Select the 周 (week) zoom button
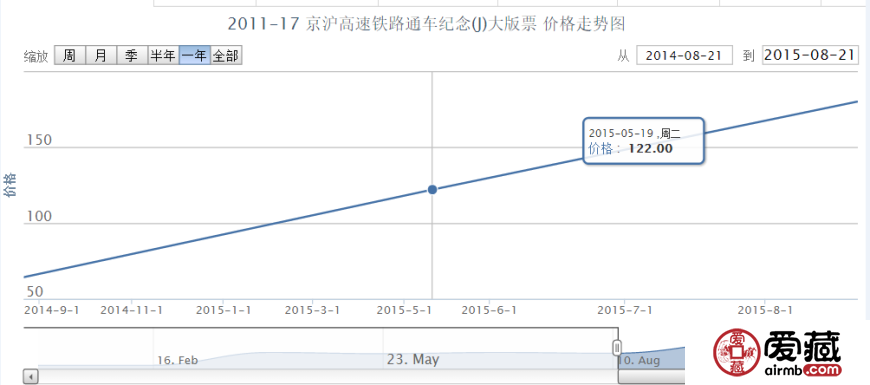870x385 pixels. pos(69,56)
